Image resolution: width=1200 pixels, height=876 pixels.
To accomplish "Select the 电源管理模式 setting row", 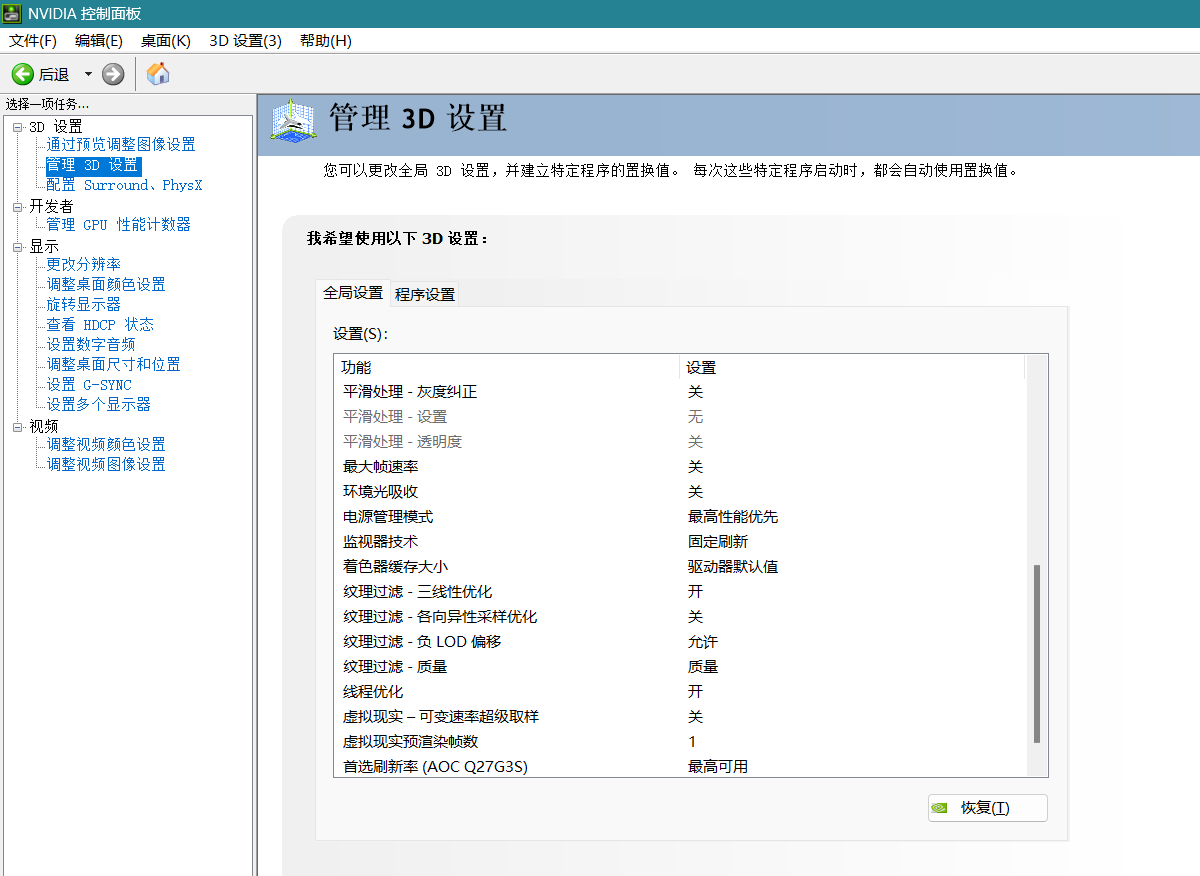I will tap(680, 517).
